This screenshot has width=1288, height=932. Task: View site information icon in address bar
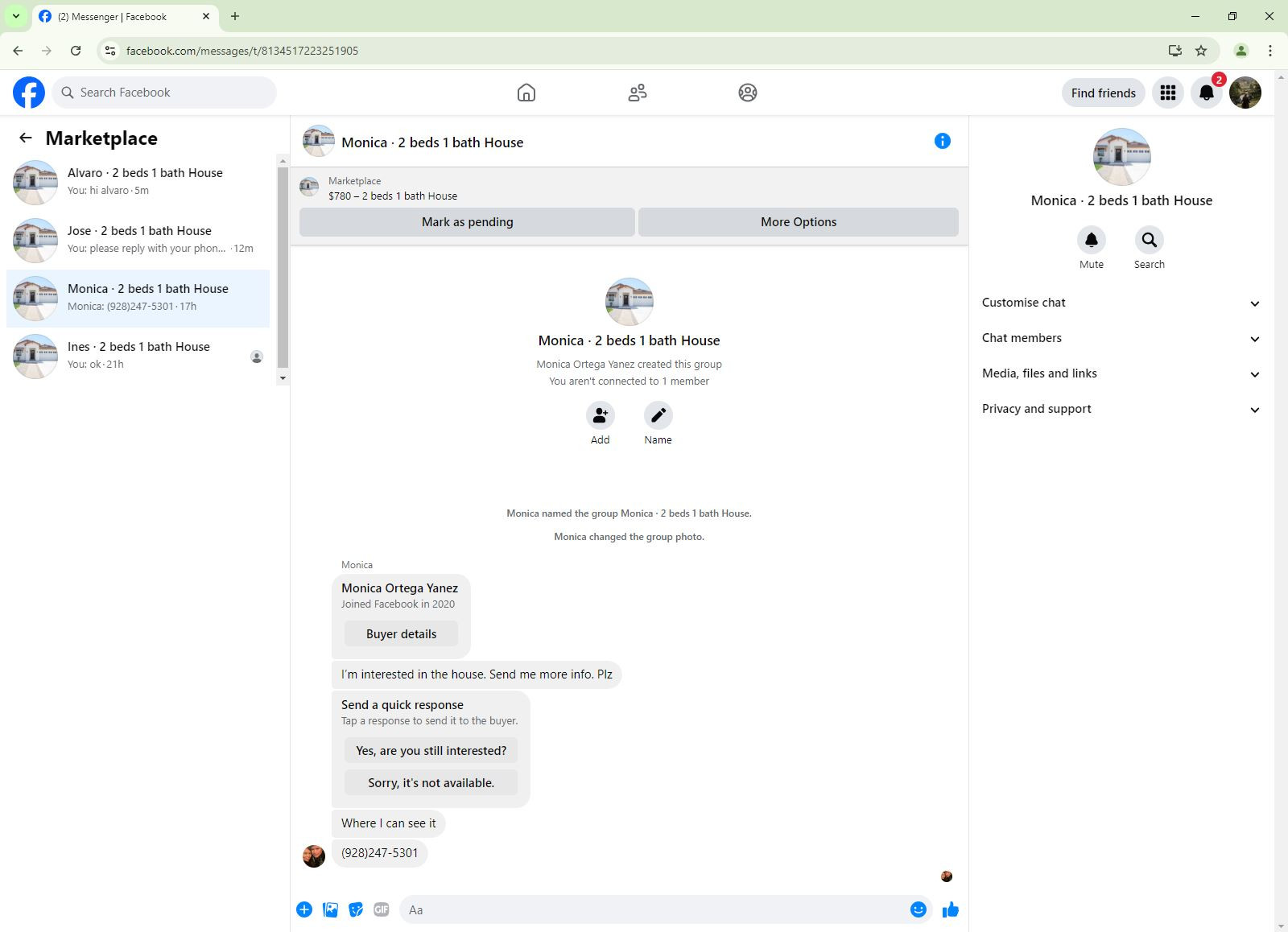pos(110,51)
